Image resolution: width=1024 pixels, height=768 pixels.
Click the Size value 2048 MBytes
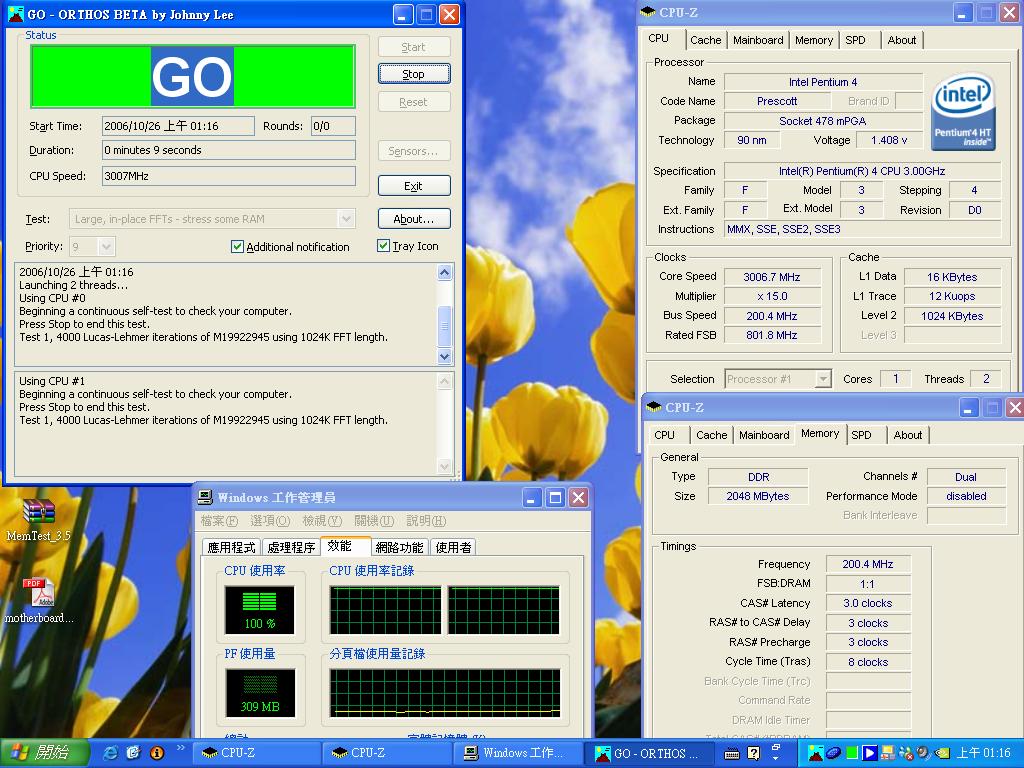pos(758,496)
